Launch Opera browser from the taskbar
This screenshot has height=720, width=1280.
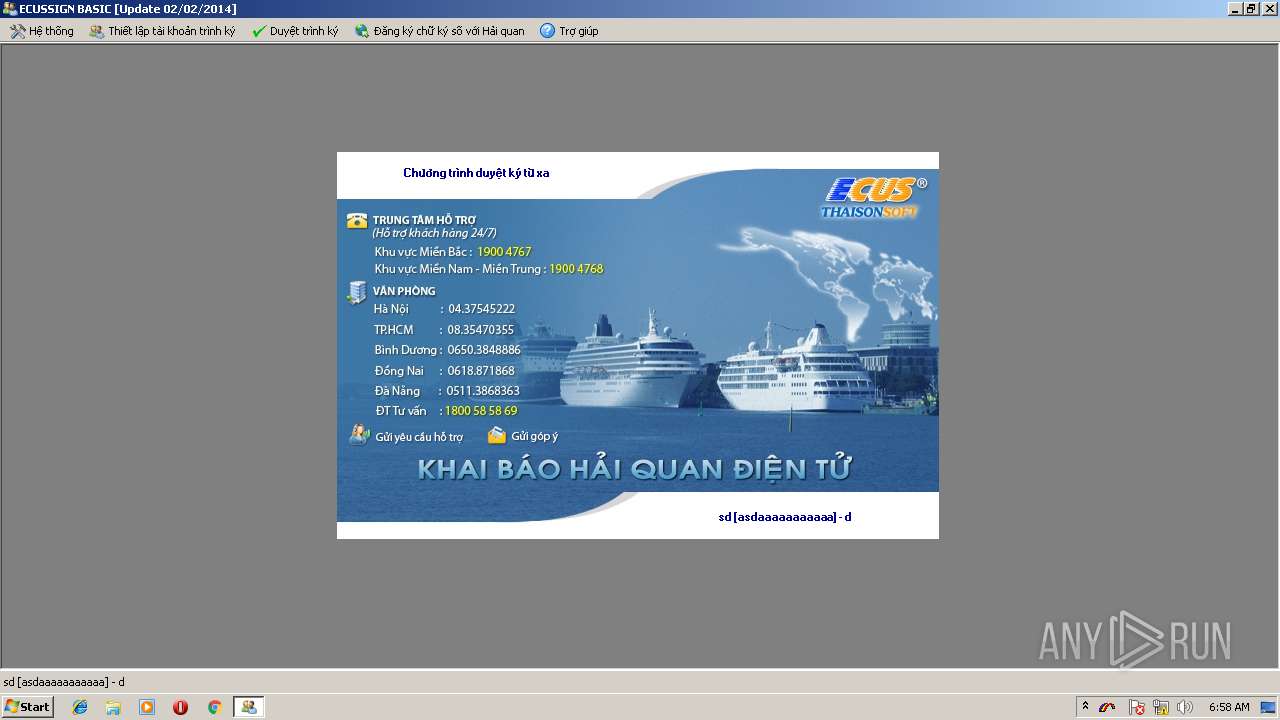pos(180,707)
